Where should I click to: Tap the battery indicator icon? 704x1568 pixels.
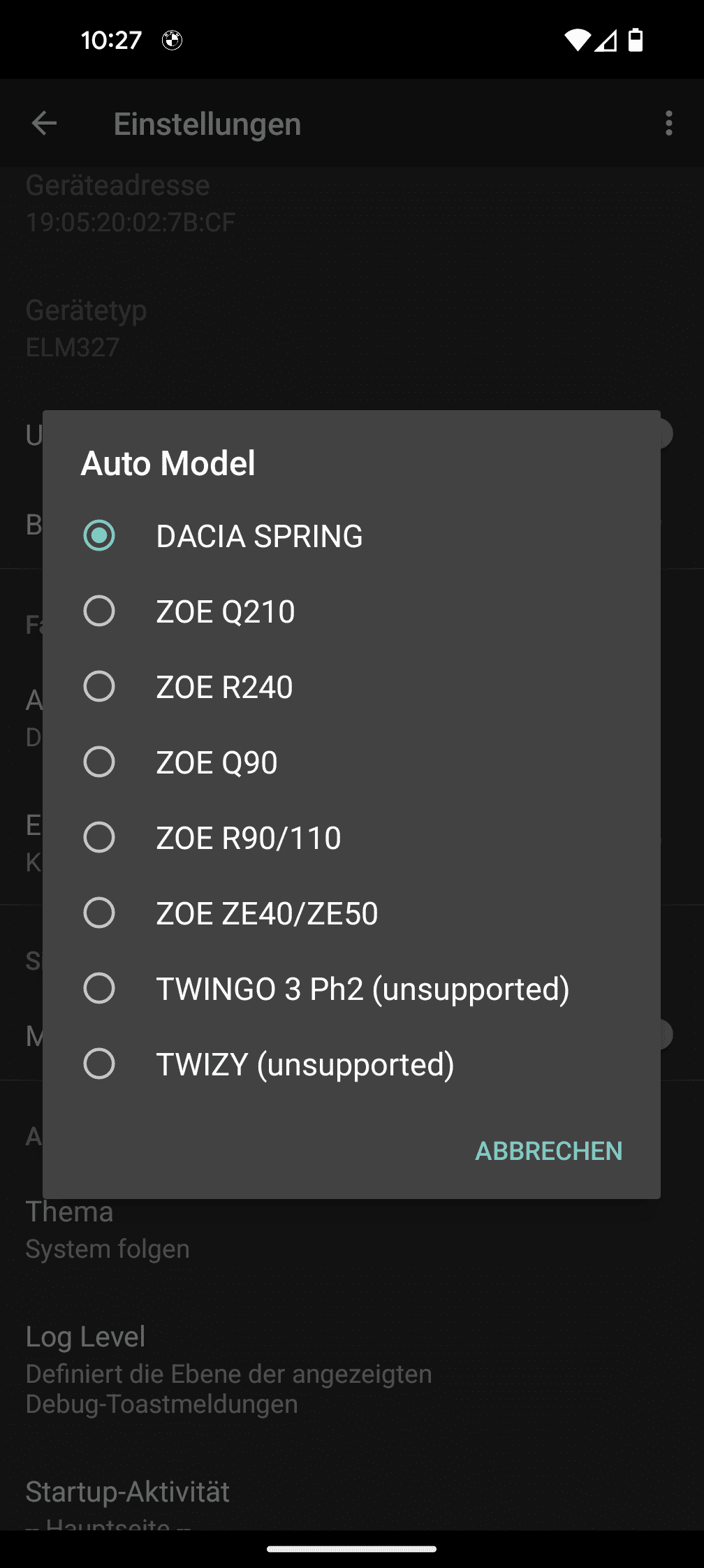tap(636, 40)
